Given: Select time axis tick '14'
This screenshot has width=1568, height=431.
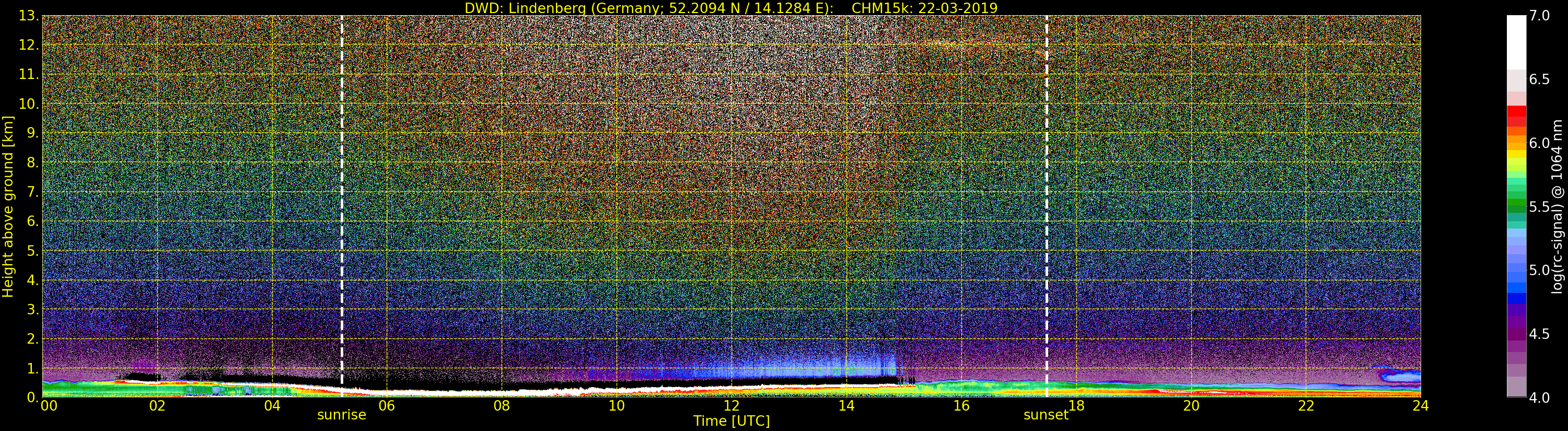Looking at the screenshot, I should pyautogui.click(x=846, y=406).
